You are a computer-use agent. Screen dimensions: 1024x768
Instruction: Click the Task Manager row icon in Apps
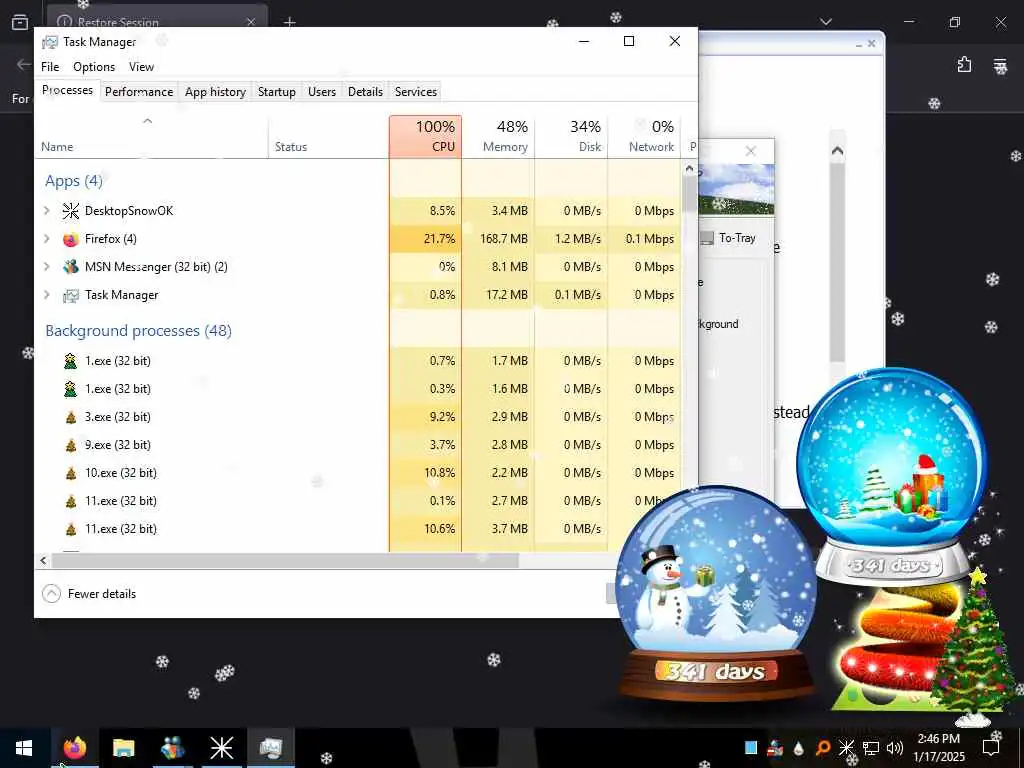point(71,295)
